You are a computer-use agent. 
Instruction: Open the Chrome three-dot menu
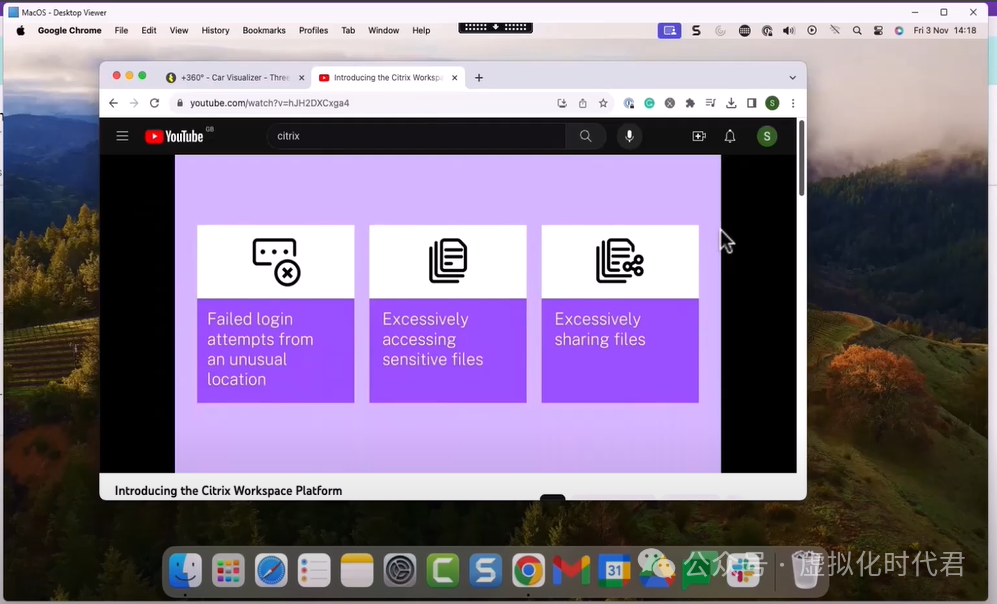tap(793, 103)
